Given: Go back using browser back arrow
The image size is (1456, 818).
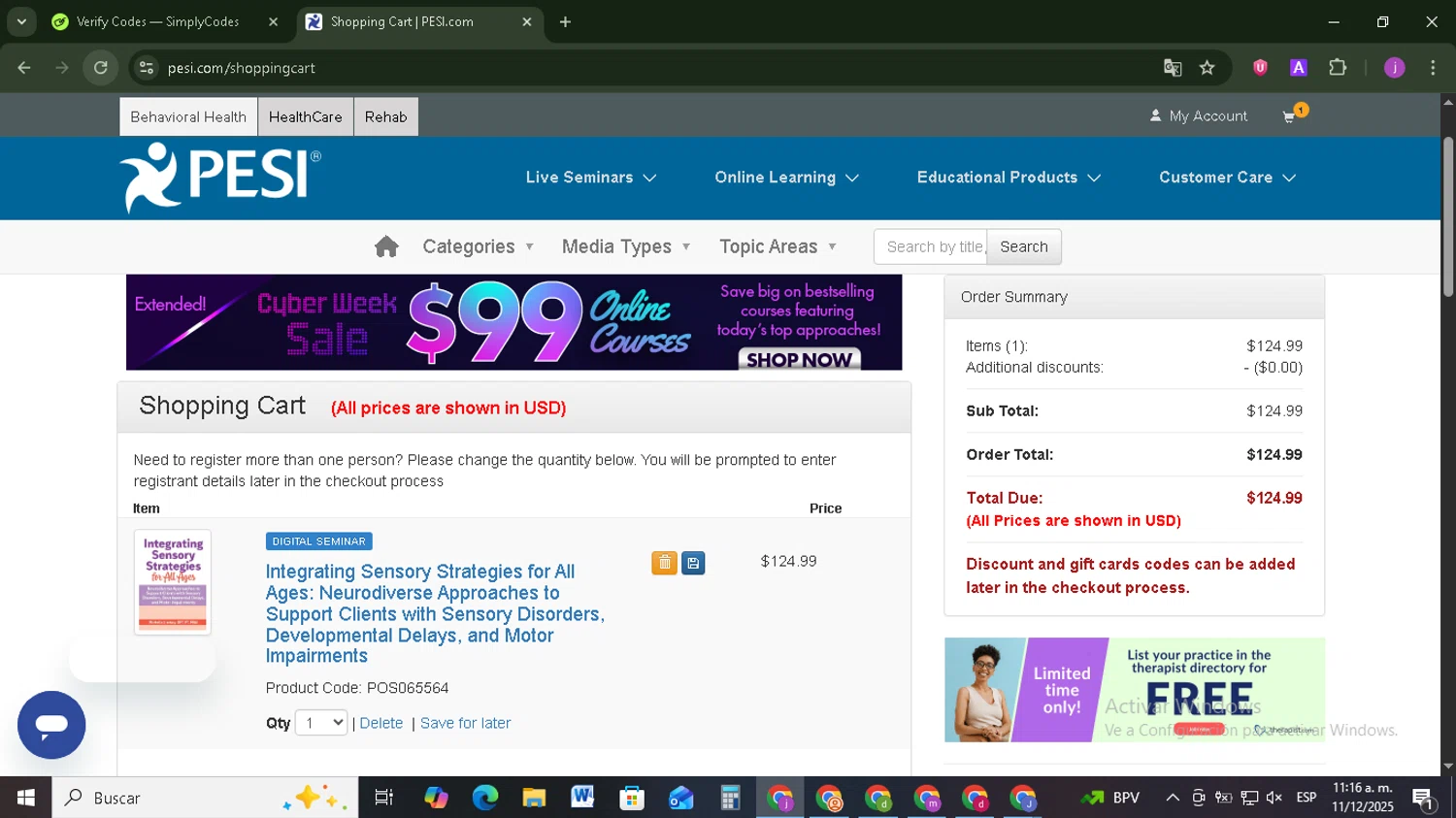Looking at the screenshot, I should click(x=24, y=68).
